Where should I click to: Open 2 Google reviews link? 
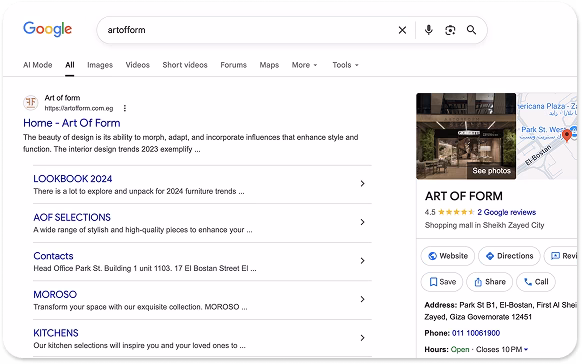(507, 212)
